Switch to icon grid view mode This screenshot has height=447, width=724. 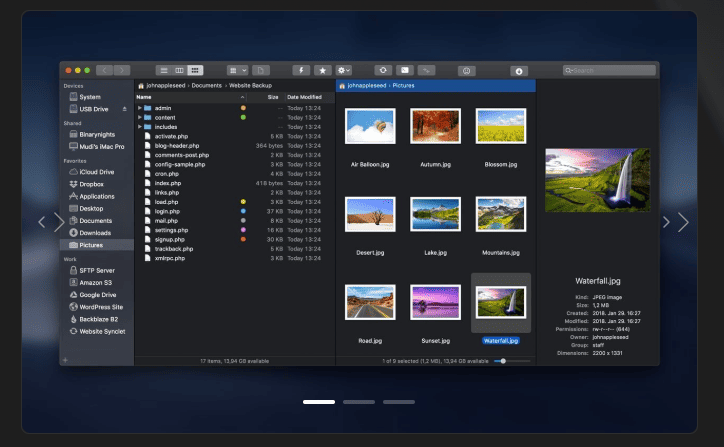tap(195, 70)
